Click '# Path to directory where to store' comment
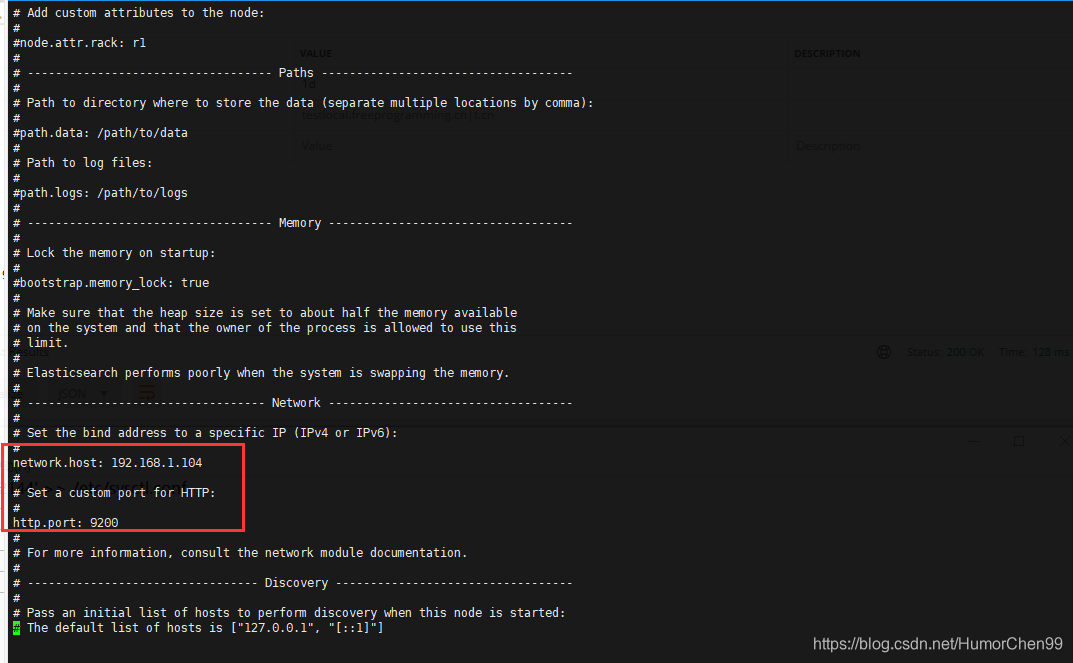Viewport: 1073px width, 663px height. click(303, 103)
